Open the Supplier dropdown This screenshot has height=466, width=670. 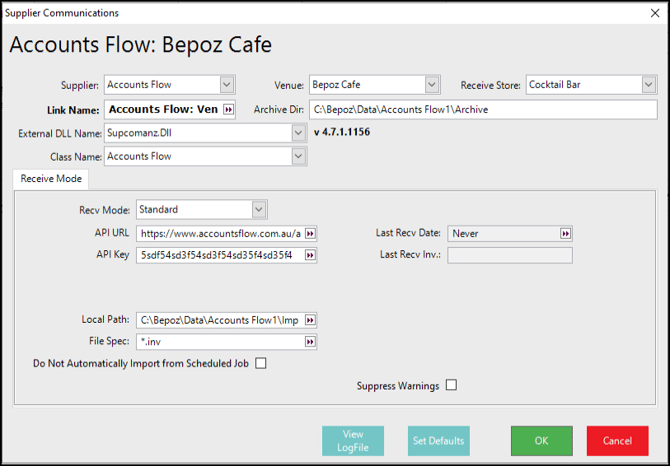click(227, 85)
